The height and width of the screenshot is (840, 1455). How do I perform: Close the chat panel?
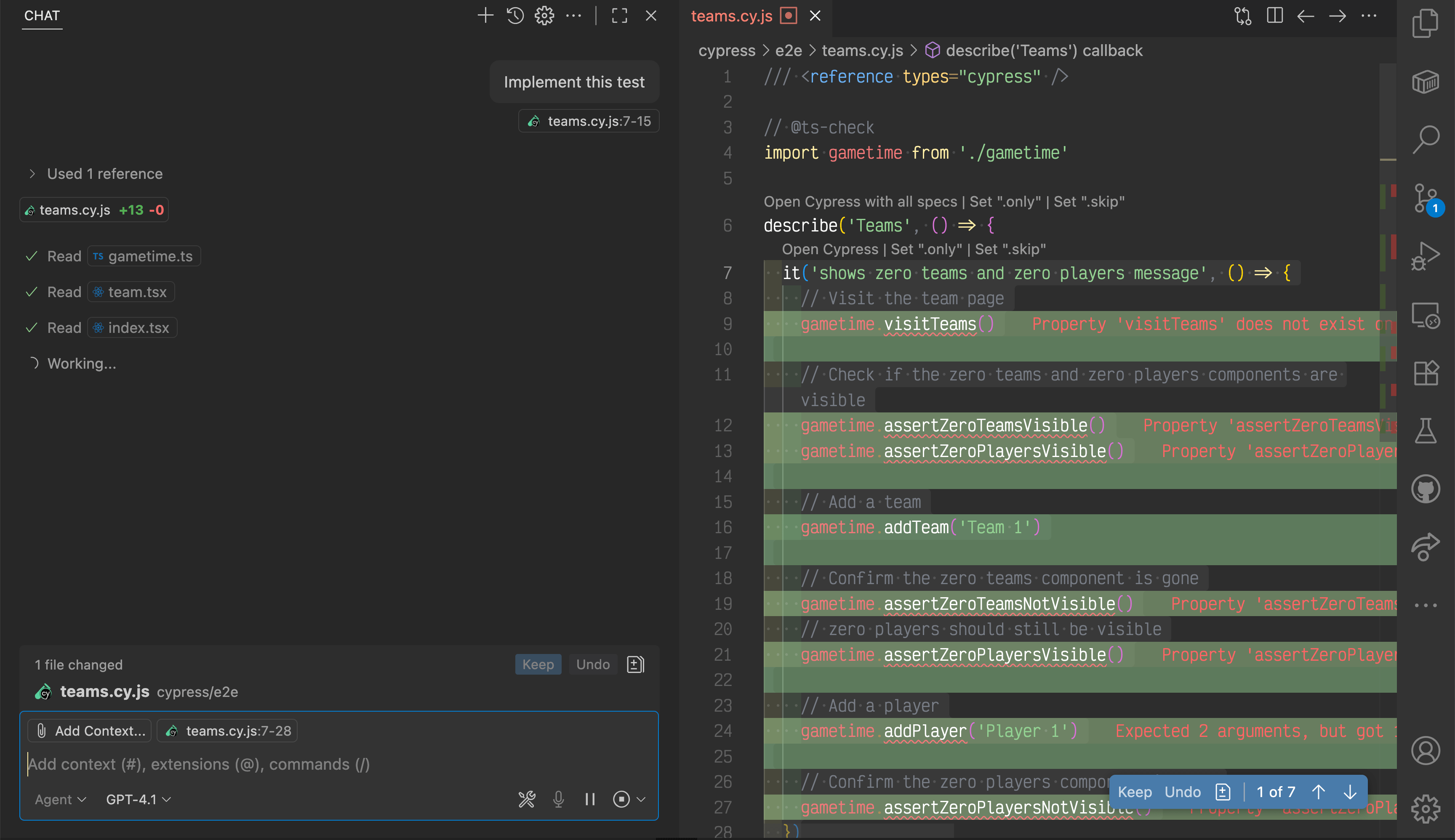point(651,16)
